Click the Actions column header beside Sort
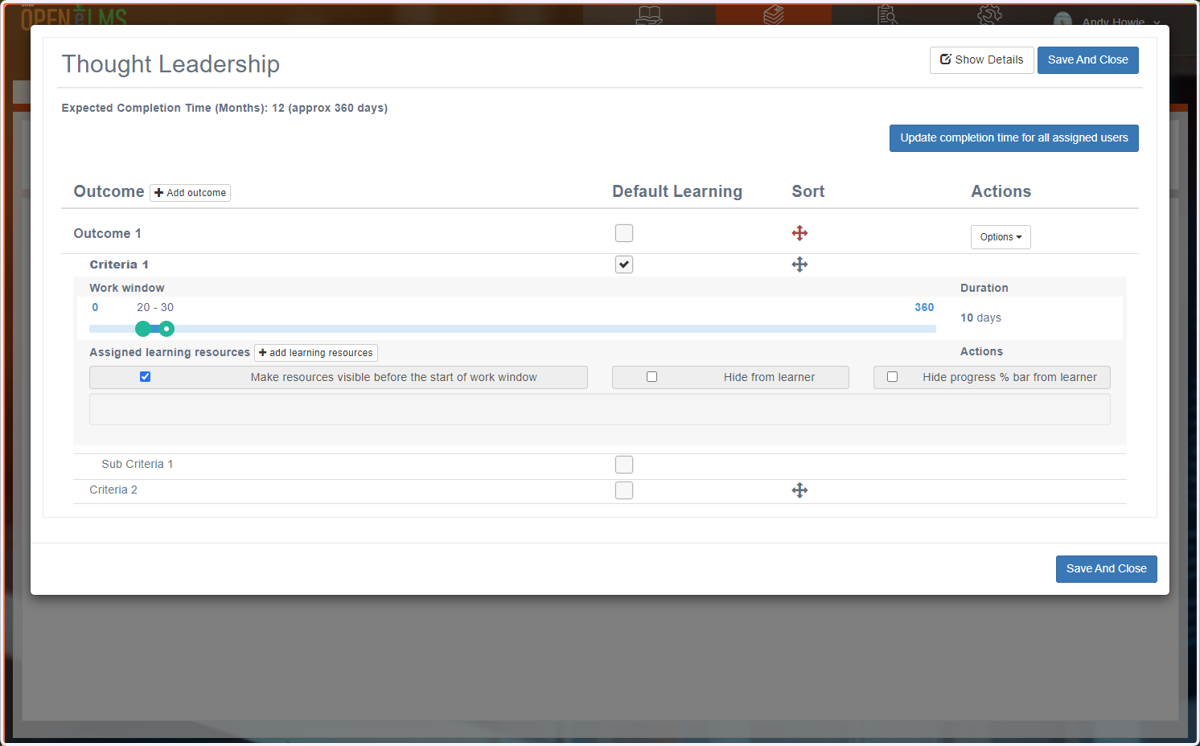The width and height of the screenshot is (1200, 746). click(1001, 192)
